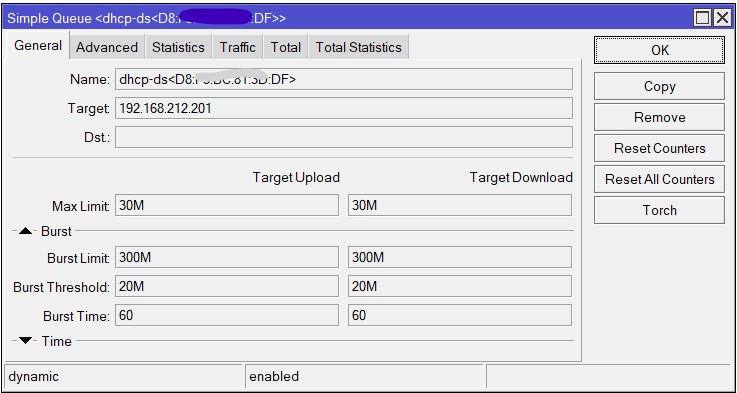Switch to Total Statistics tab
Viewport: 737px width, 393px height.
pyautogui.click(x=358, y=47)
